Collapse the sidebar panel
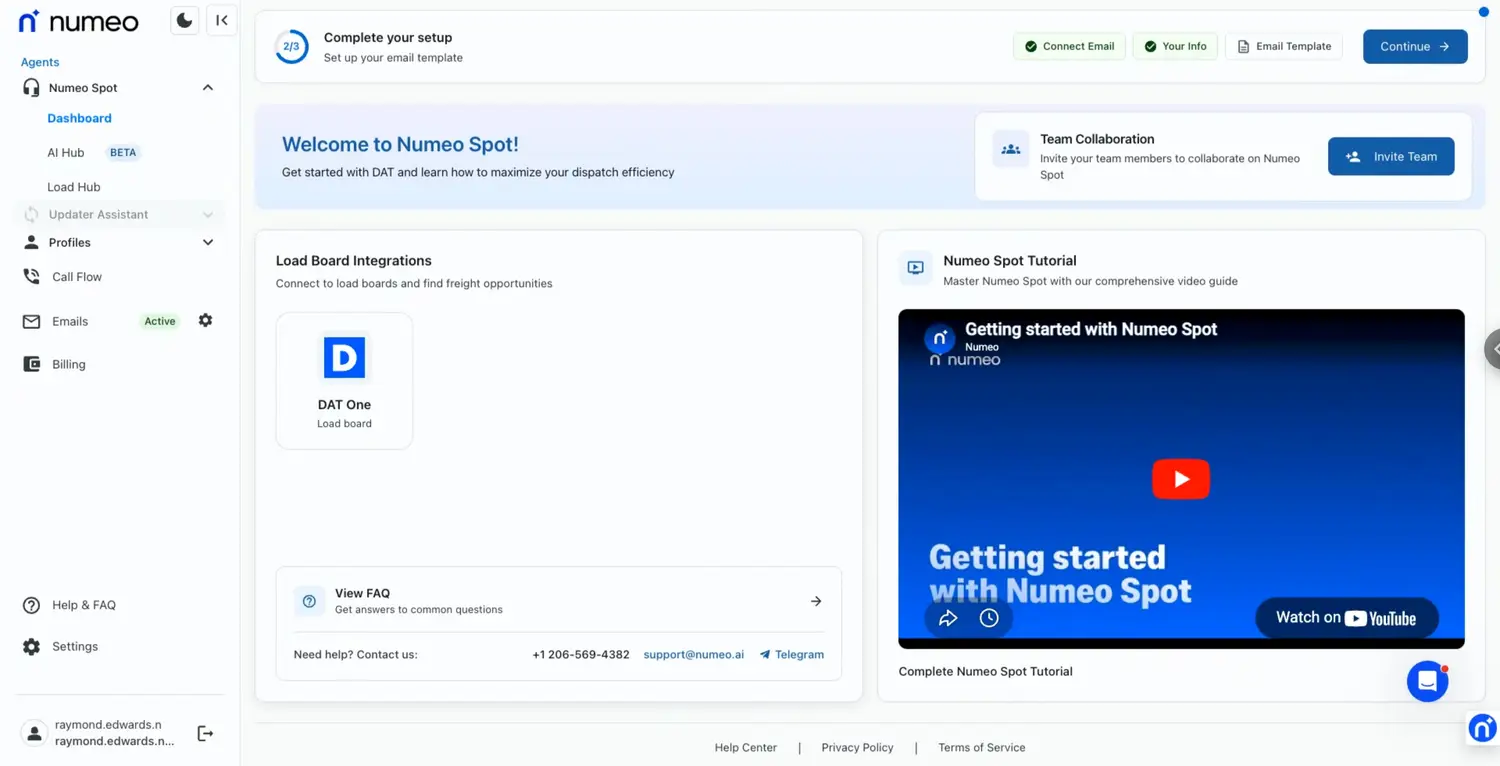 [222, 20]
